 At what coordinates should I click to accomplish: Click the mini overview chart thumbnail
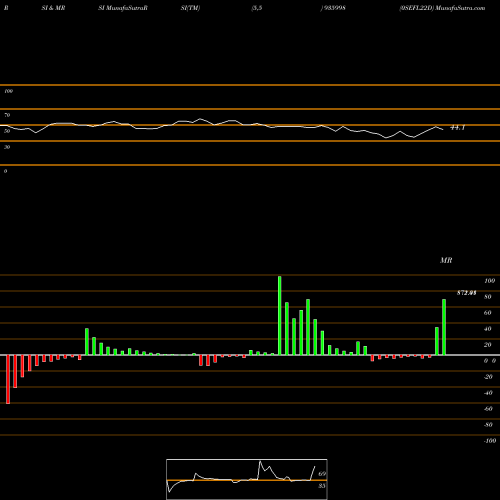(247, 479)
